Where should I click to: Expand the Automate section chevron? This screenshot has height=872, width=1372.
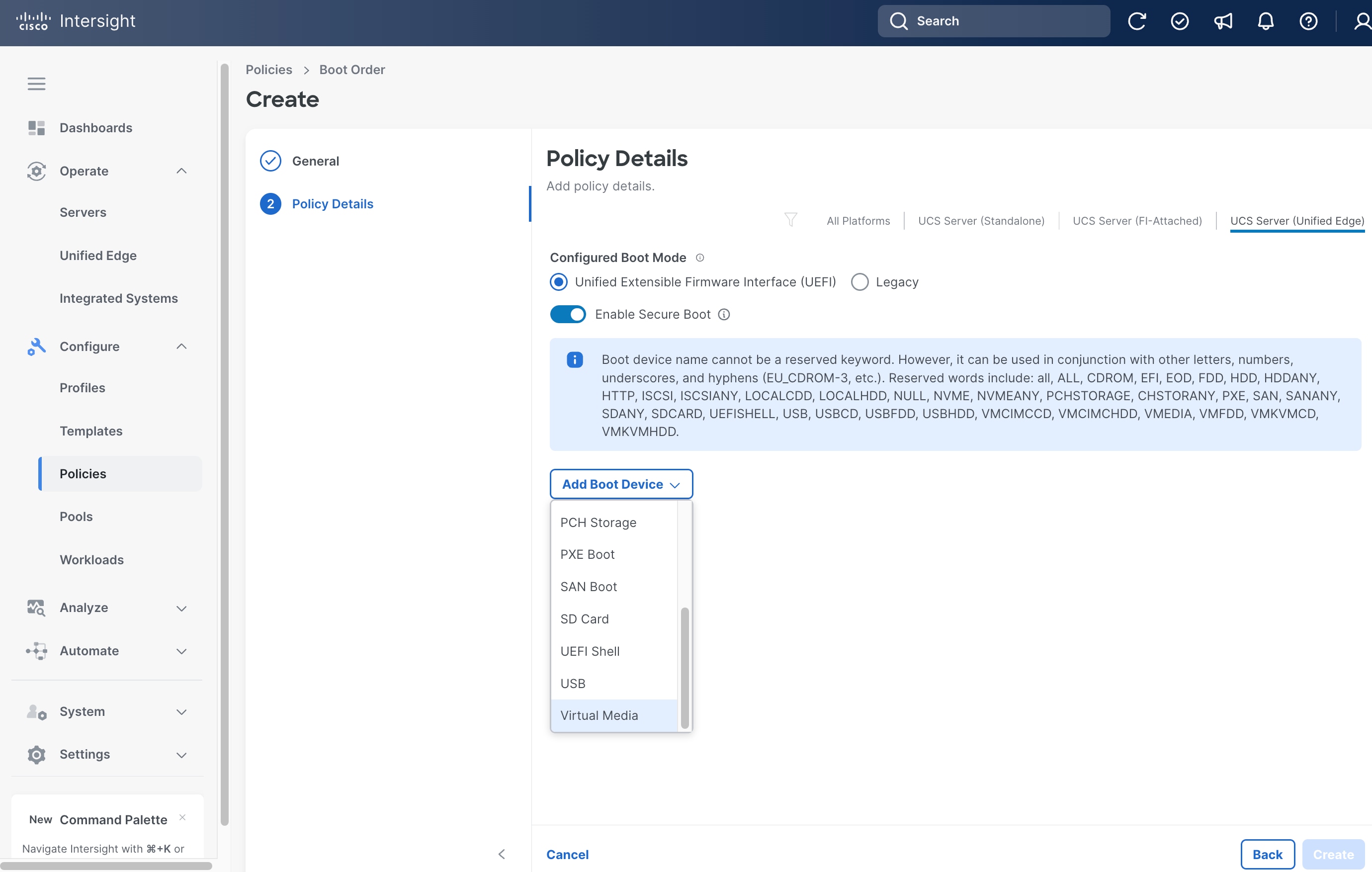click(x=181, y=651)
